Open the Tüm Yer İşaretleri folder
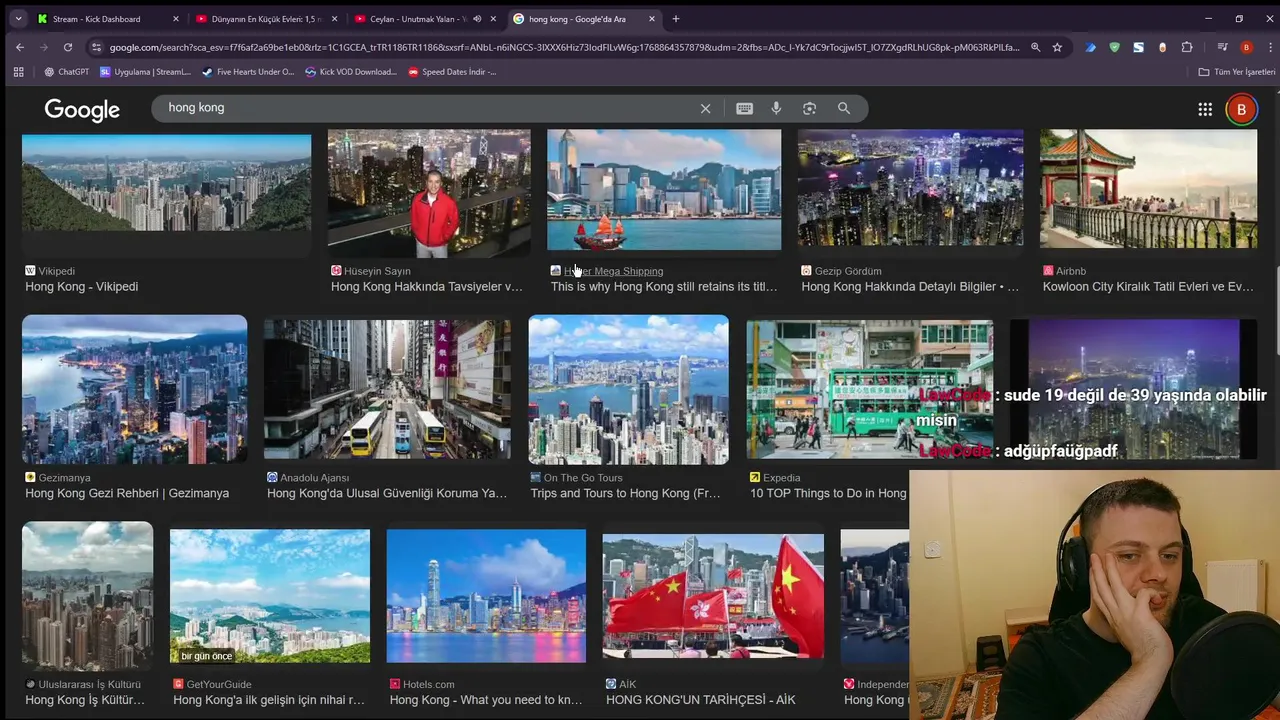 [x=1237, y=72]
